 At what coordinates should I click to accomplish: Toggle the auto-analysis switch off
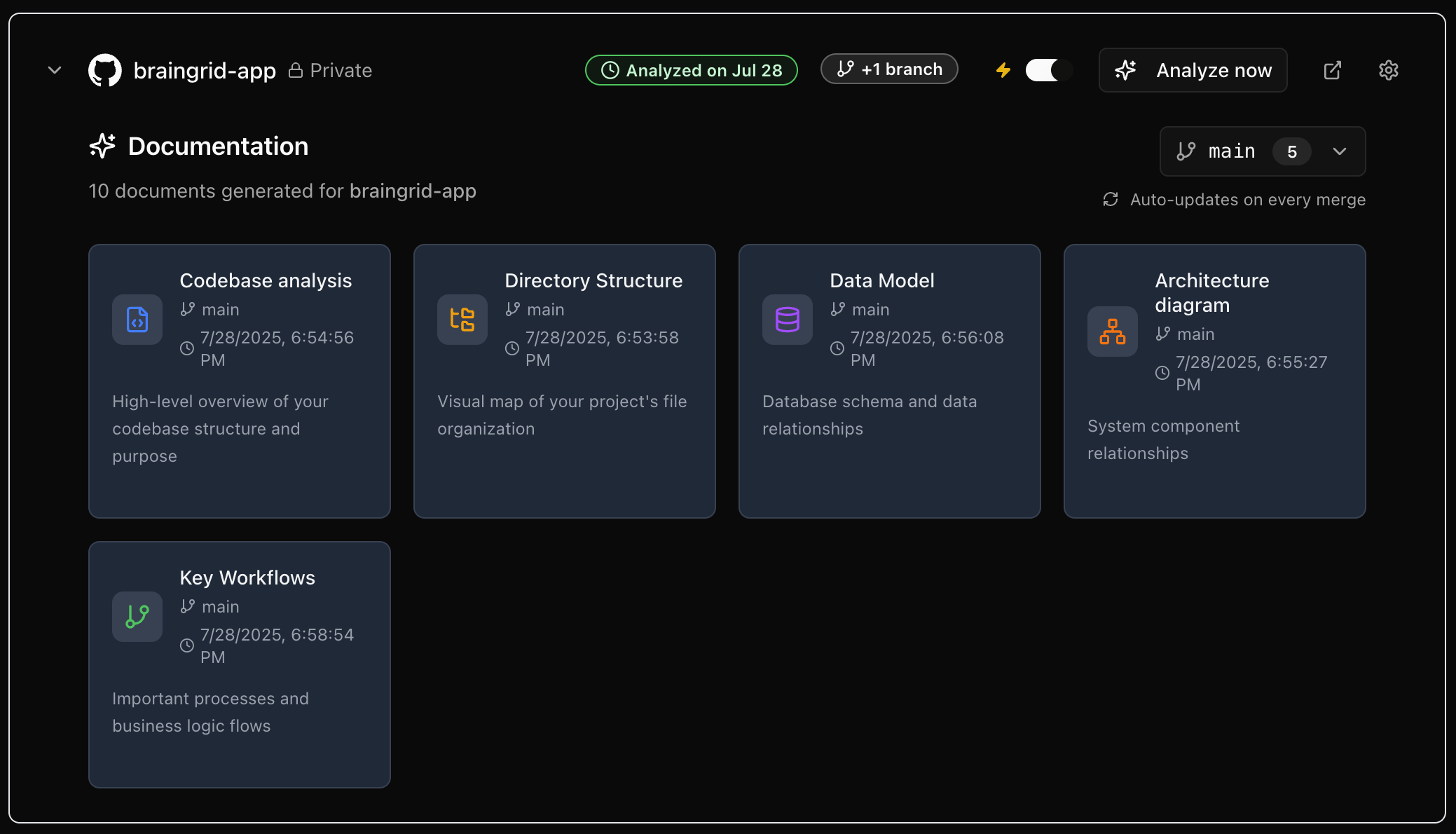pos(1048,70)
